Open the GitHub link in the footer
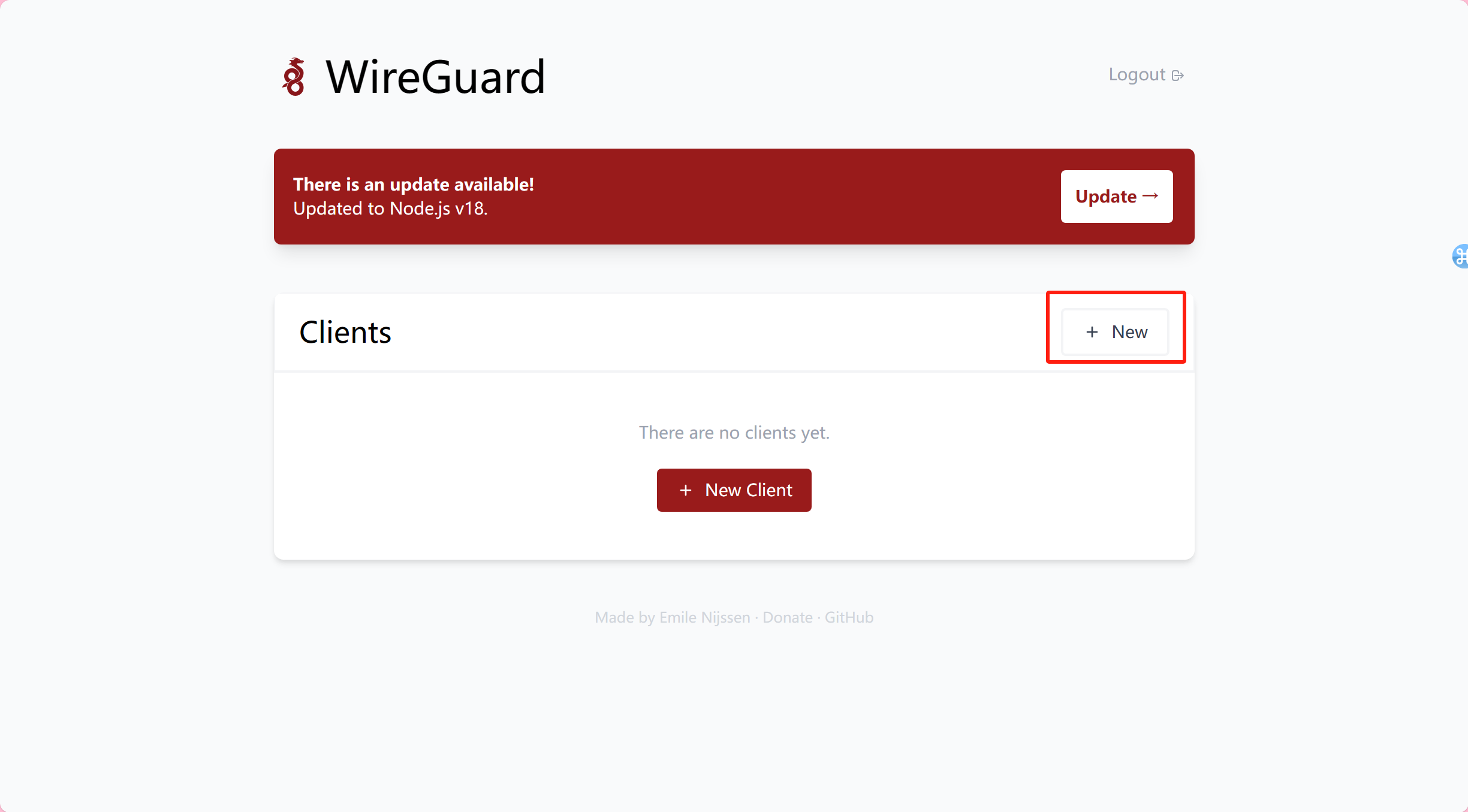1468x812 pixels. click(x=849, y=617)
